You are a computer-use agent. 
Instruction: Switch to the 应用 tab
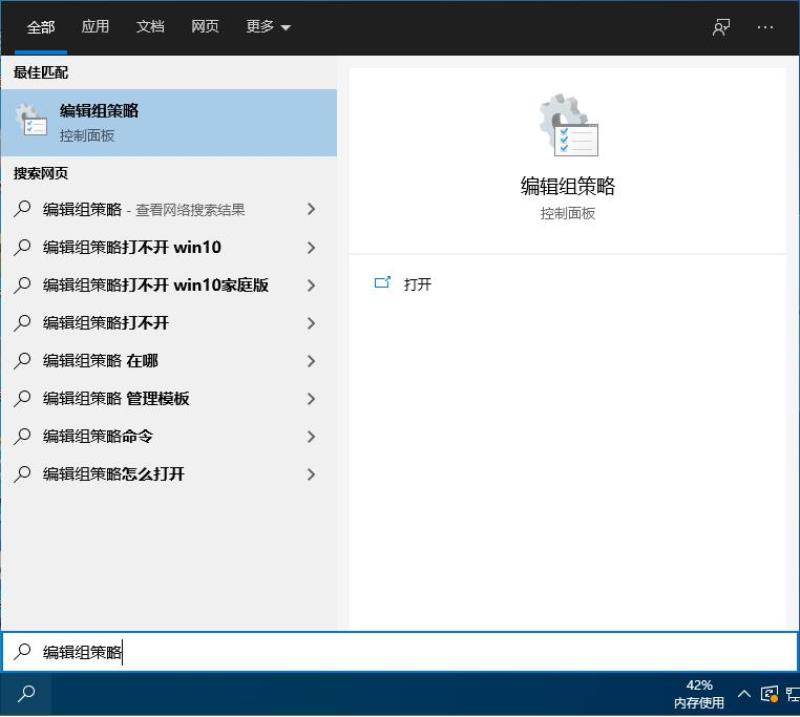coord(95,27)
